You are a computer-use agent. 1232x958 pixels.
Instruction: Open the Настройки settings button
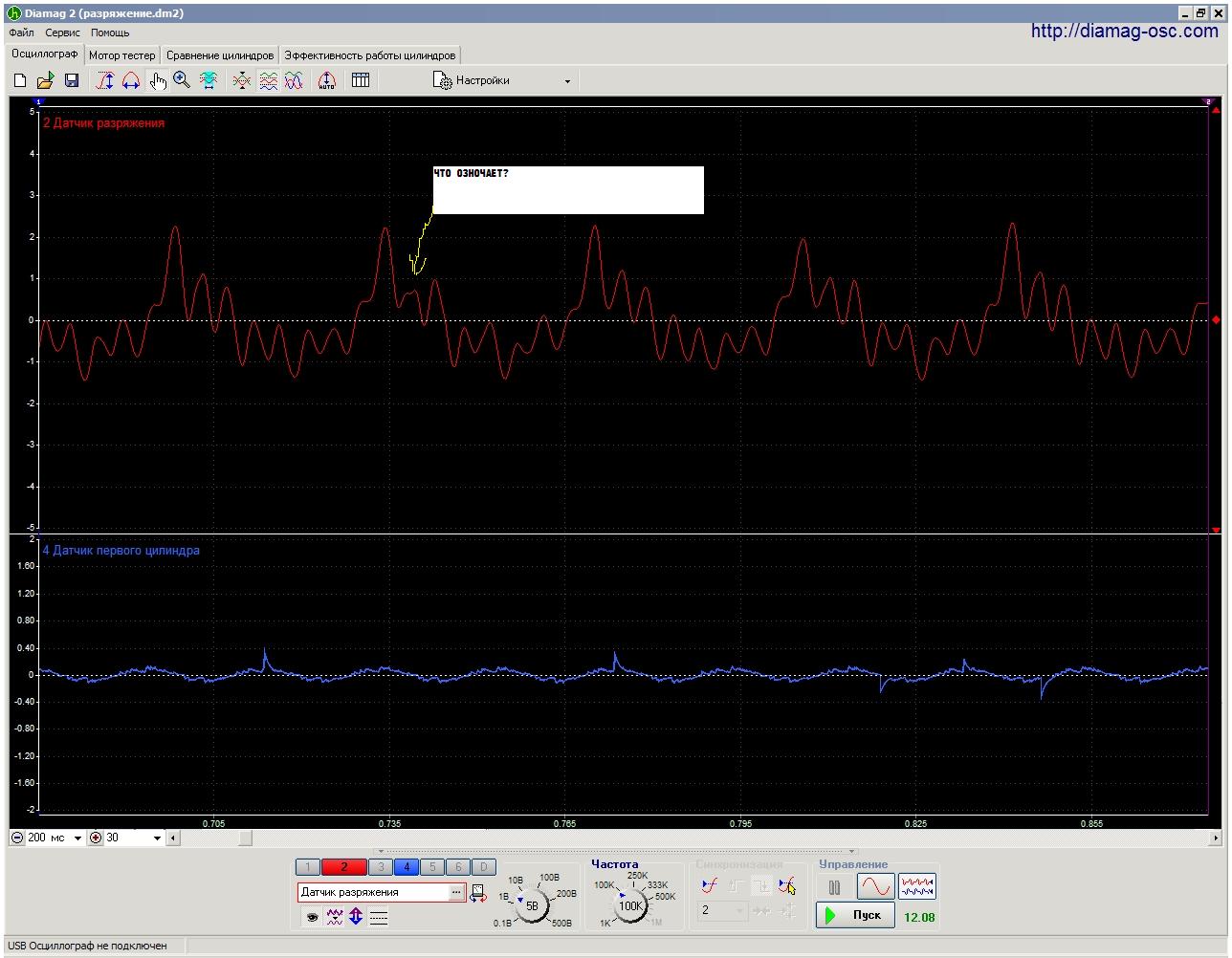(472, 81)
